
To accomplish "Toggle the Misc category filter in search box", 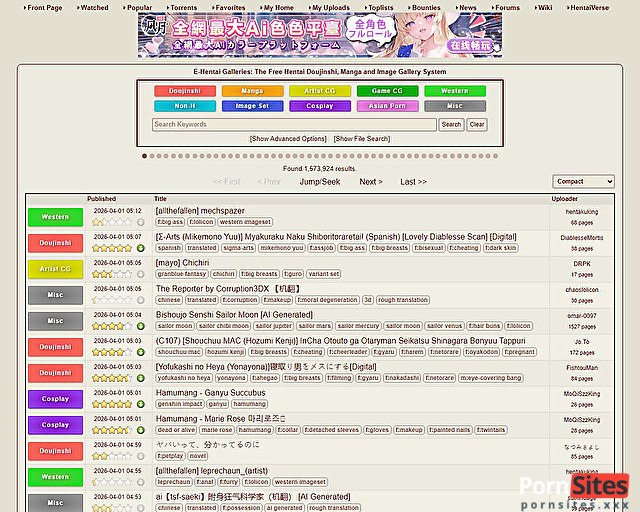I will 455,106.
